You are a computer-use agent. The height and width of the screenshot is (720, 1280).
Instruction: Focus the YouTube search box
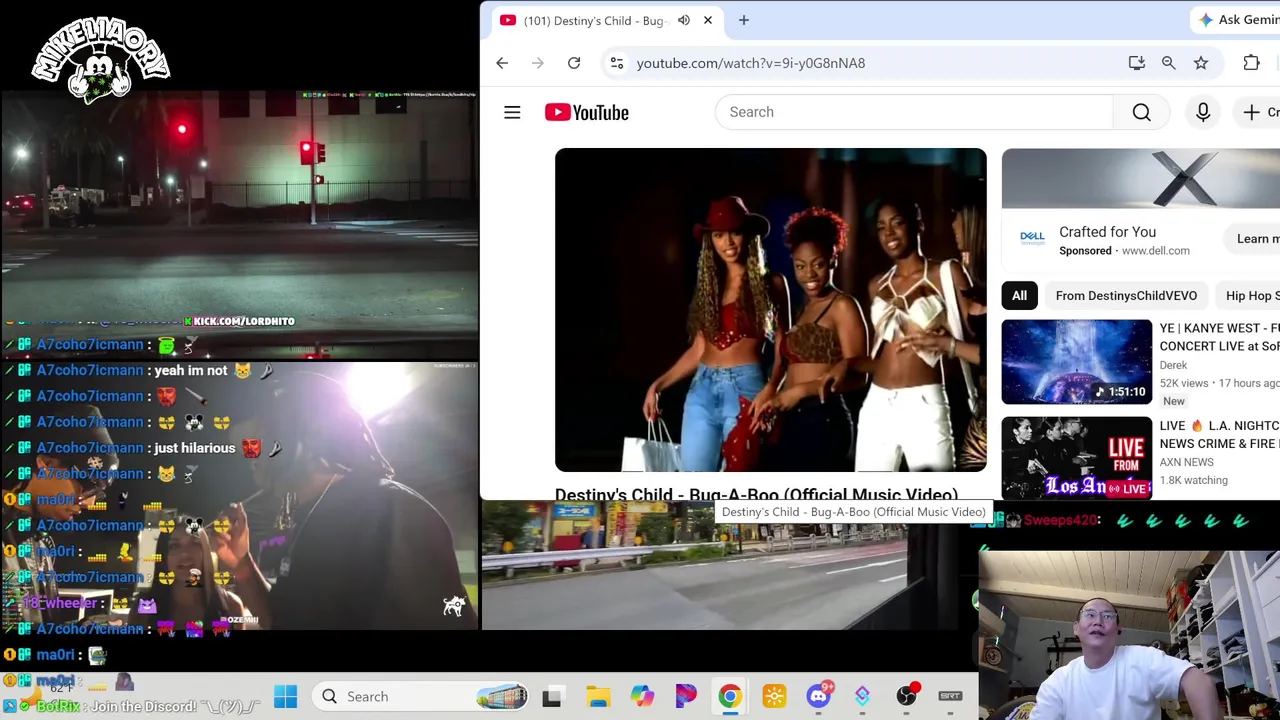(x=913, y=112)
